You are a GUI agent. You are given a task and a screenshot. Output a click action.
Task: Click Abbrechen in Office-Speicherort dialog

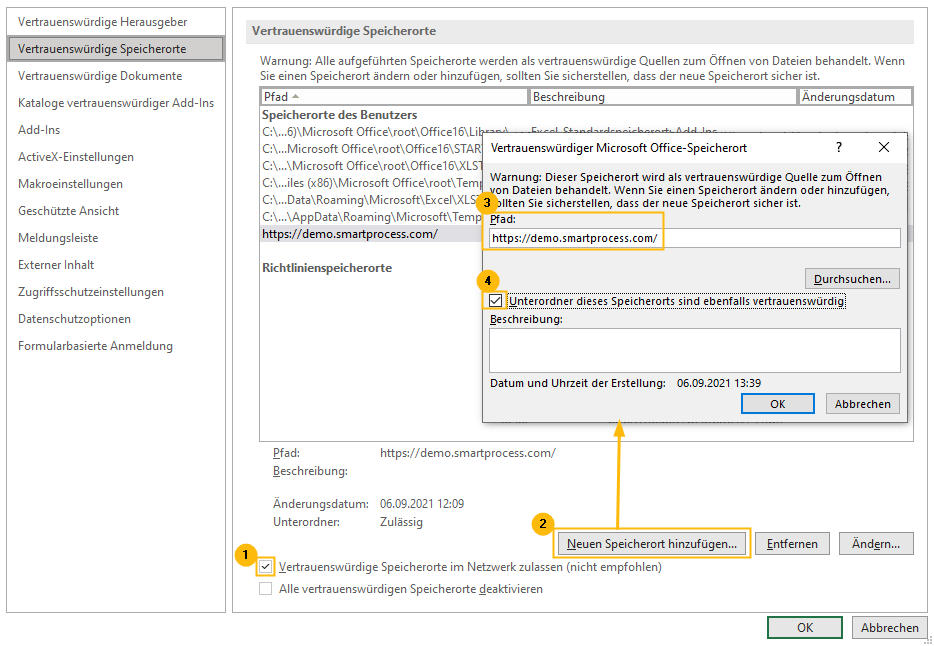tap(863, 404)
